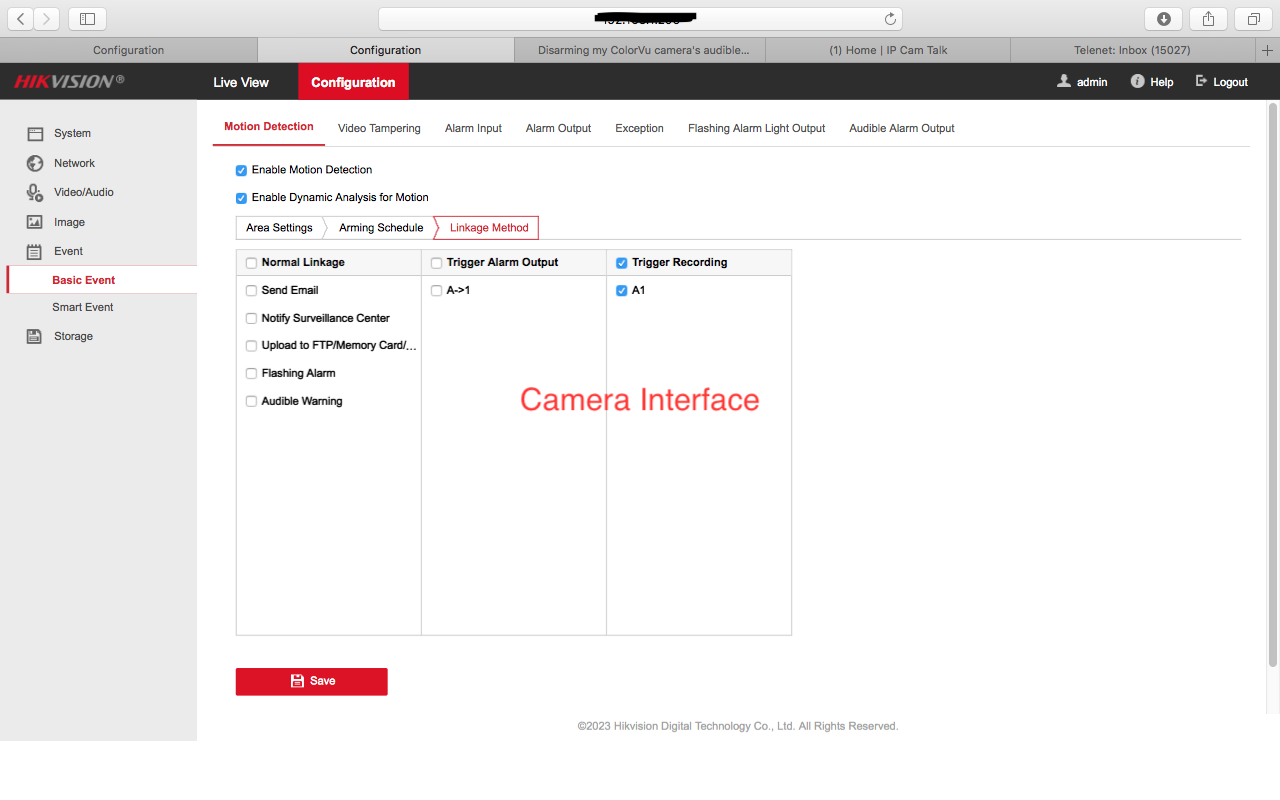The image size is (1280, 800).
Task: Click the red Save button
Action: pos(311,681)
